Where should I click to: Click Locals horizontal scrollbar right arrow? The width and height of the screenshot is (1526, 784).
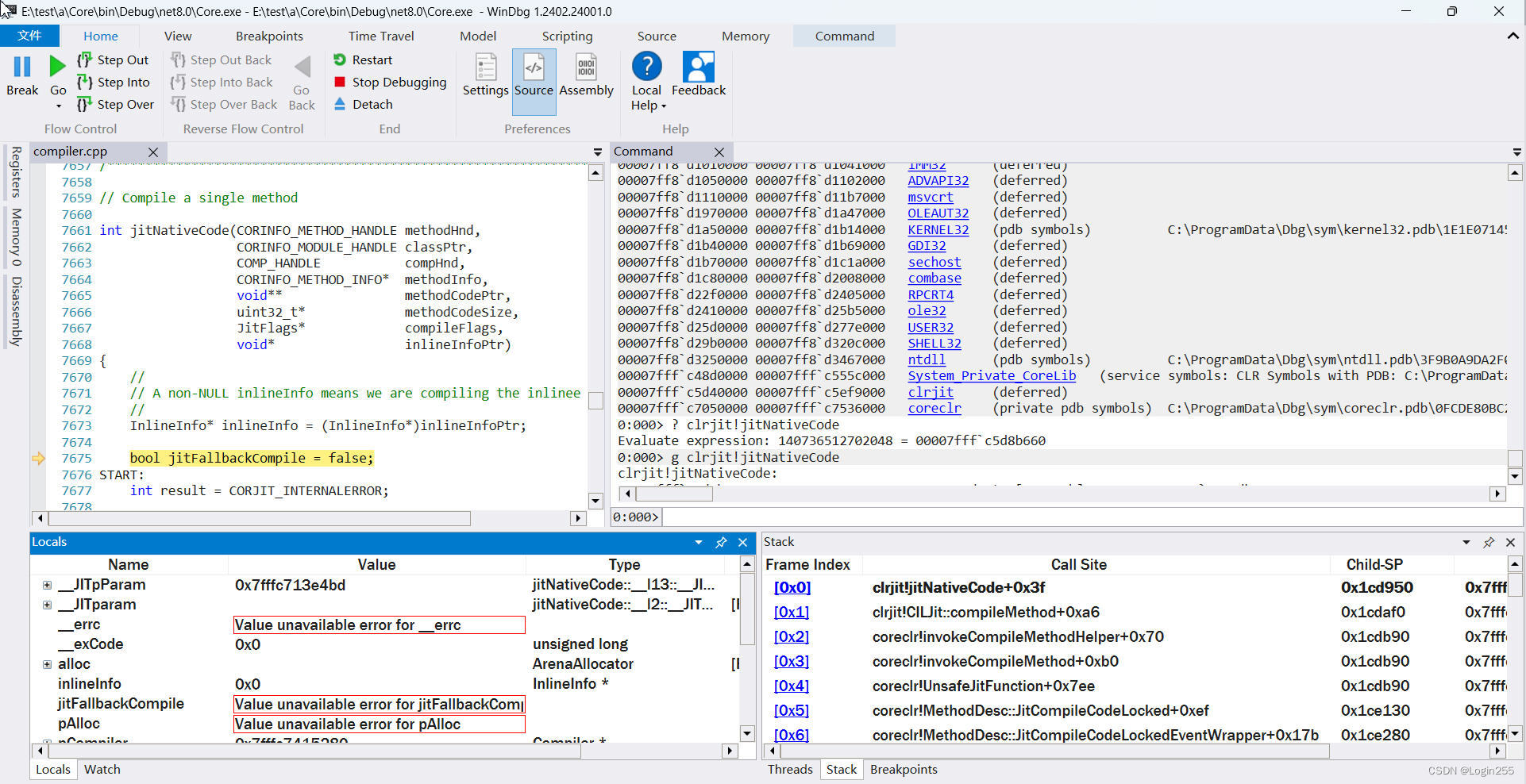point(730,751)
